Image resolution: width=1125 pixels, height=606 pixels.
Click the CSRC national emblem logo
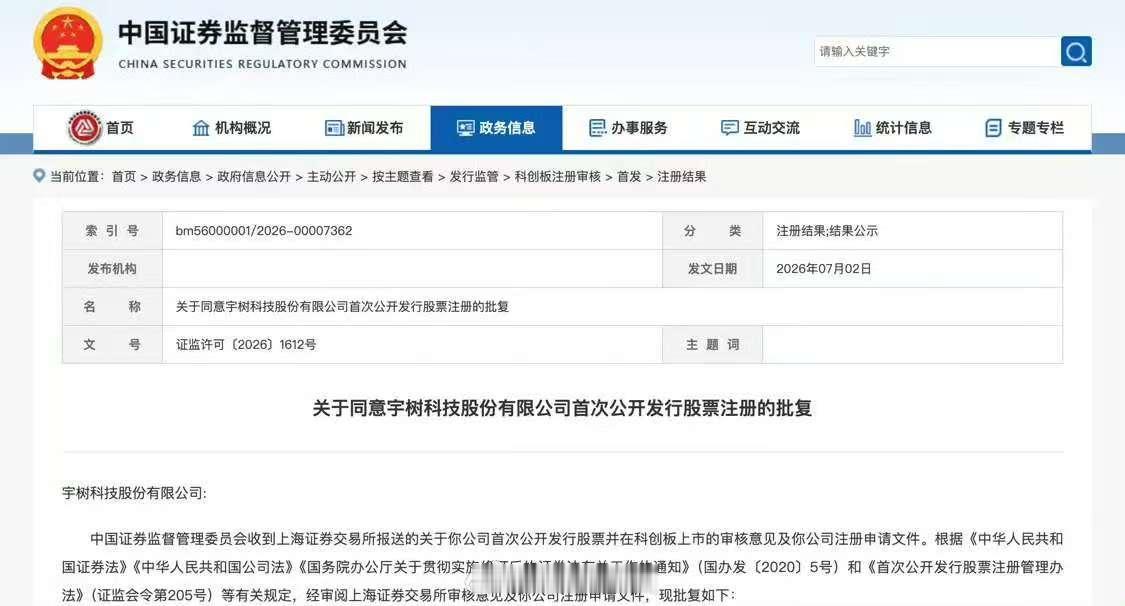click(x=67, y=43)
